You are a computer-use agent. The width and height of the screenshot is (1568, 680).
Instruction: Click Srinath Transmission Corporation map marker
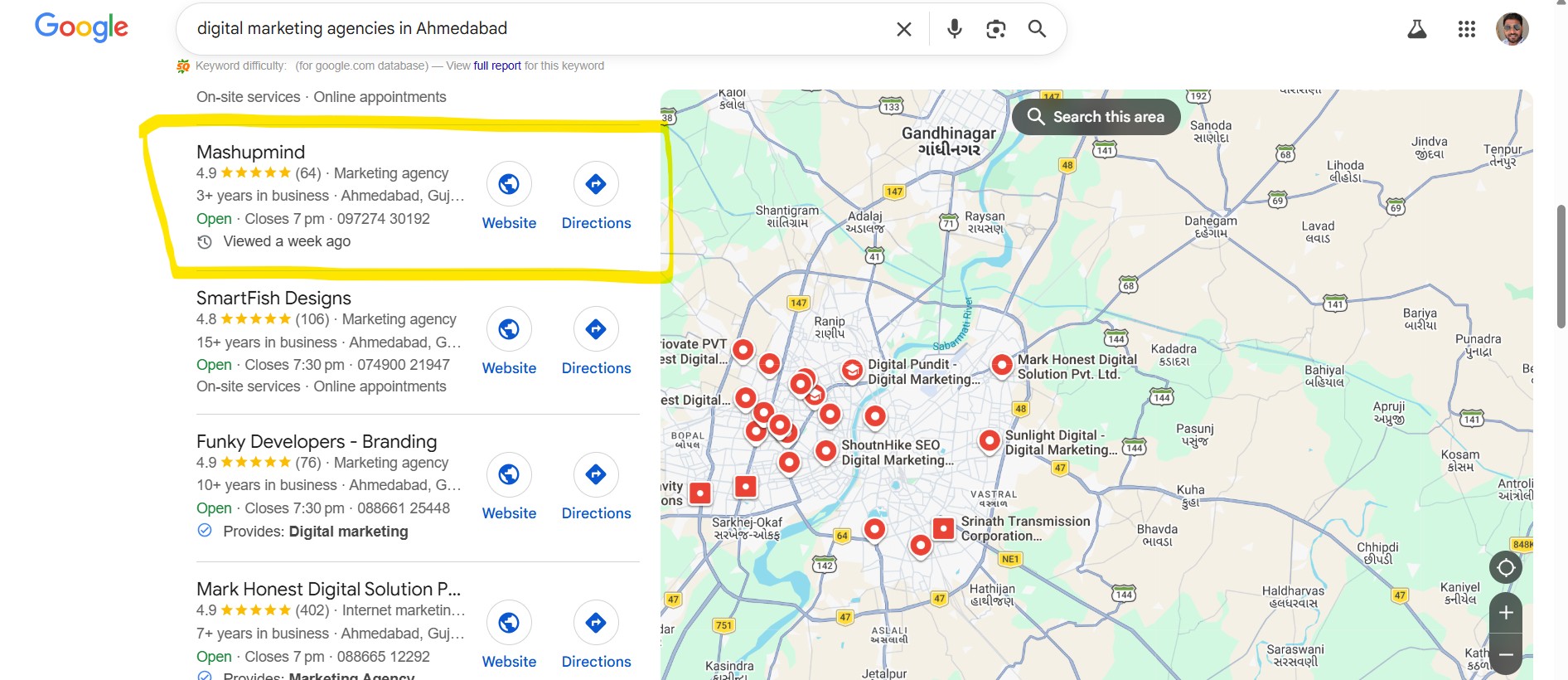(943, 528)
